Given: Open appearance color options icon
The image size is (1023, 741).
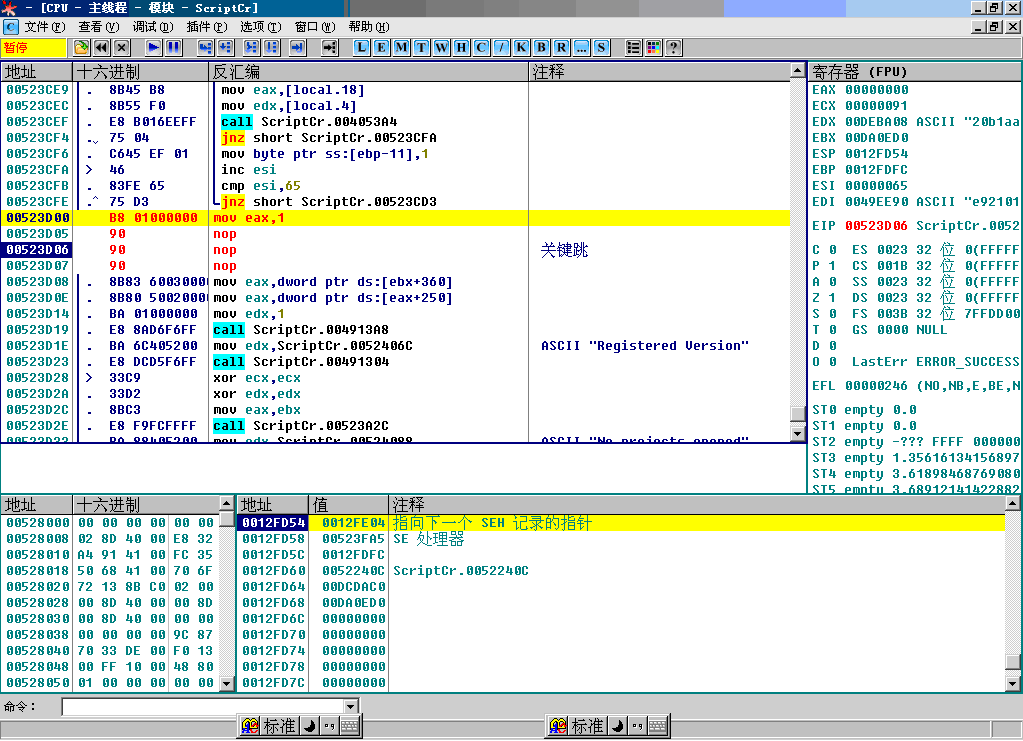Looking at the screenshot, I should pos(653,47).
